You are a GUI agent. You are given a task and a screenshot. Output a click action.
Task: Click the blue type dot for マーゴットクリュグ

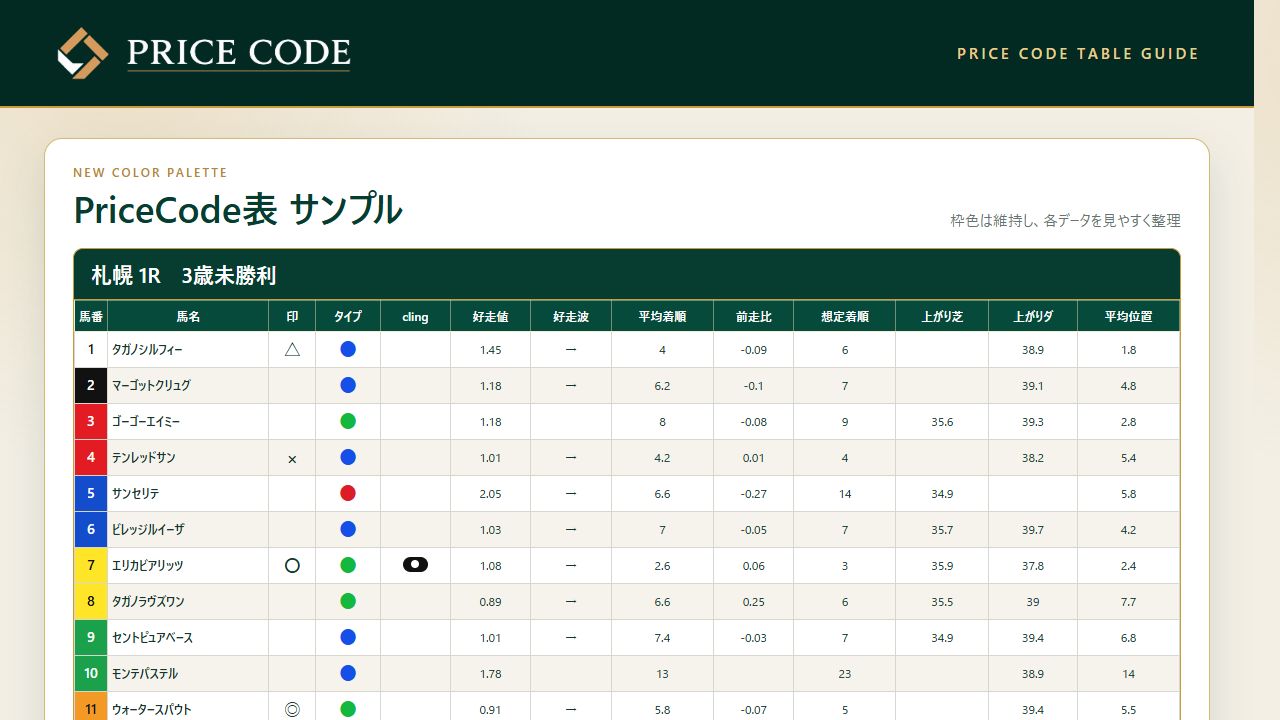348,385
